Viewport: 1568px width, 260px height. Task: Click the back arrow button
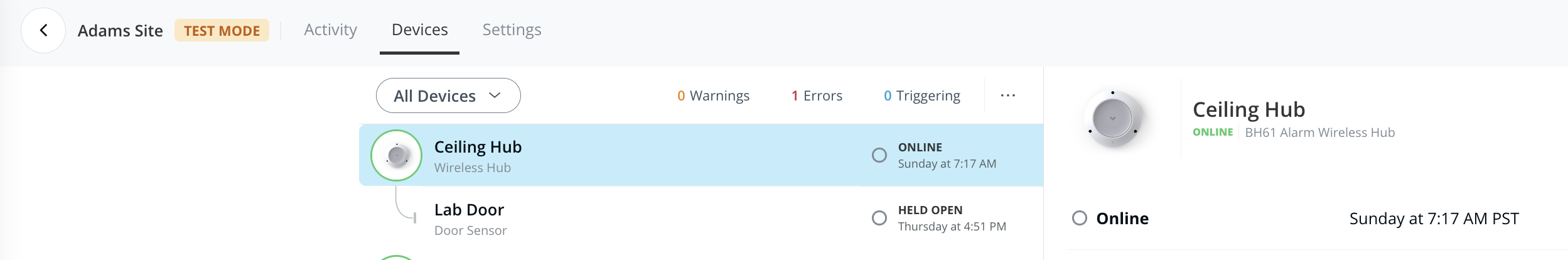[x=43, y=30]
